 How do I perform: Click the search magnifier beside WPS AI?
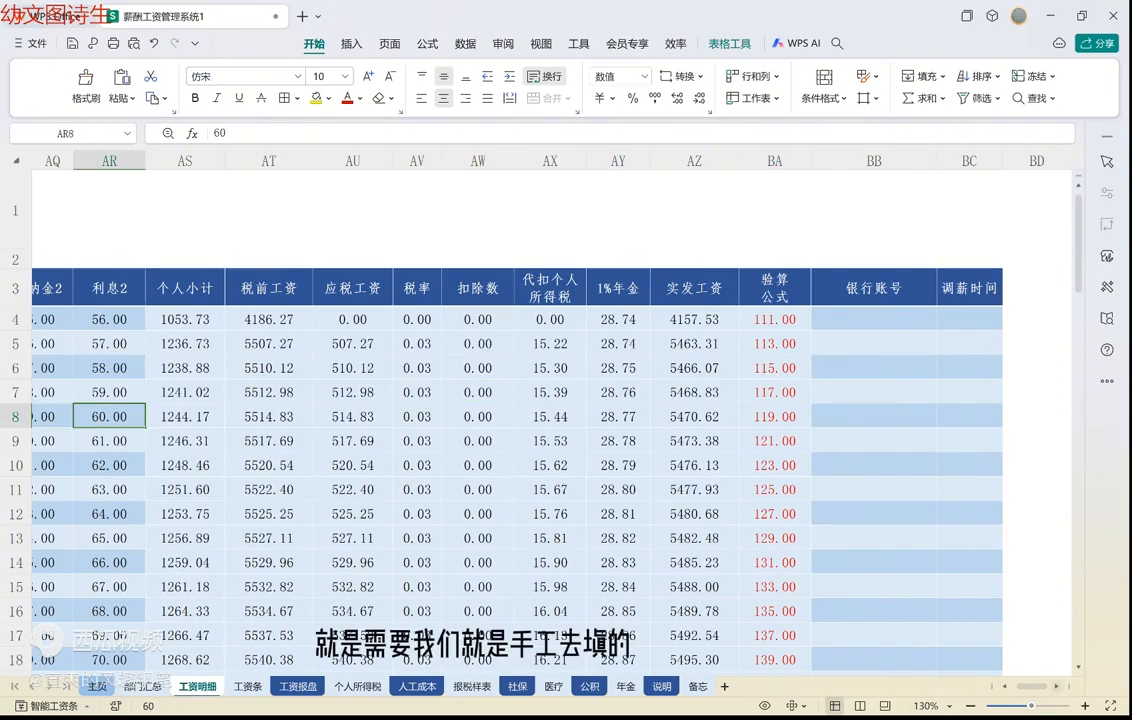pos(838,44)
